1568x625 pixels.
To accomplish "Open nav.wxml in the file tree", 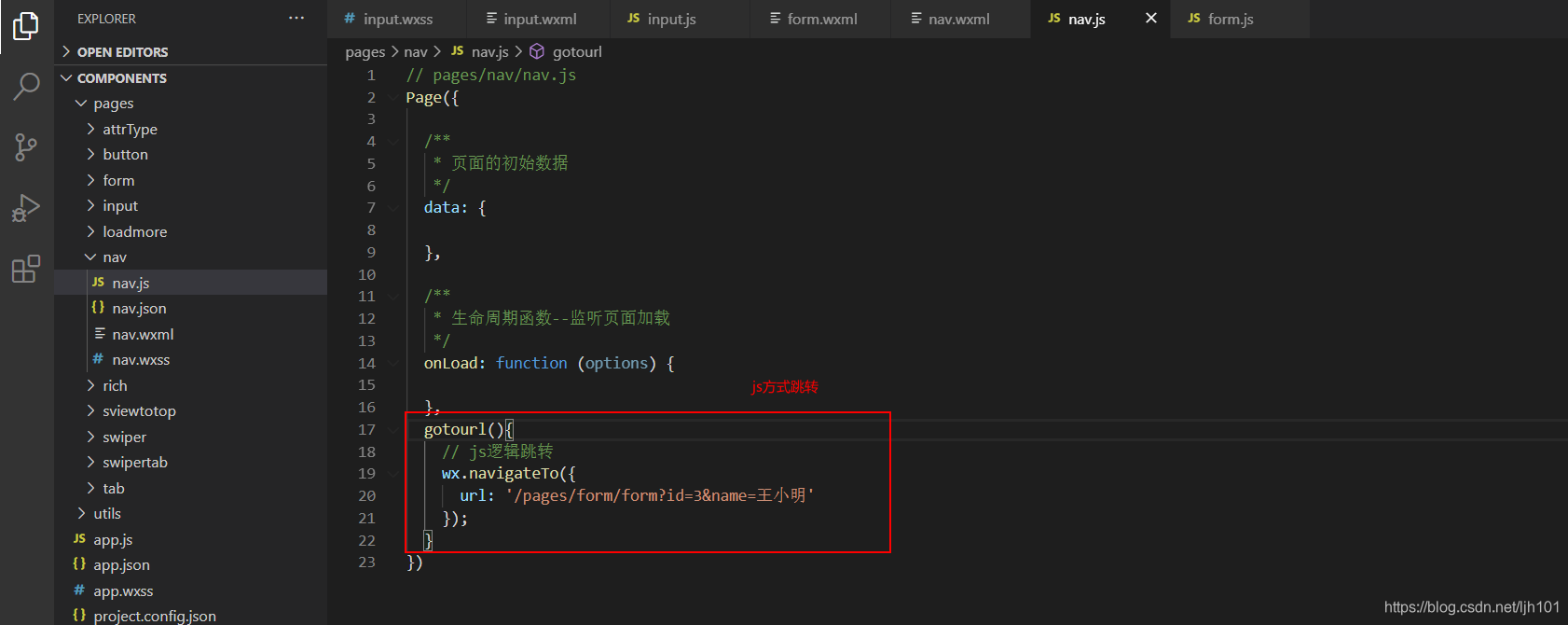I will coord(190,334).
